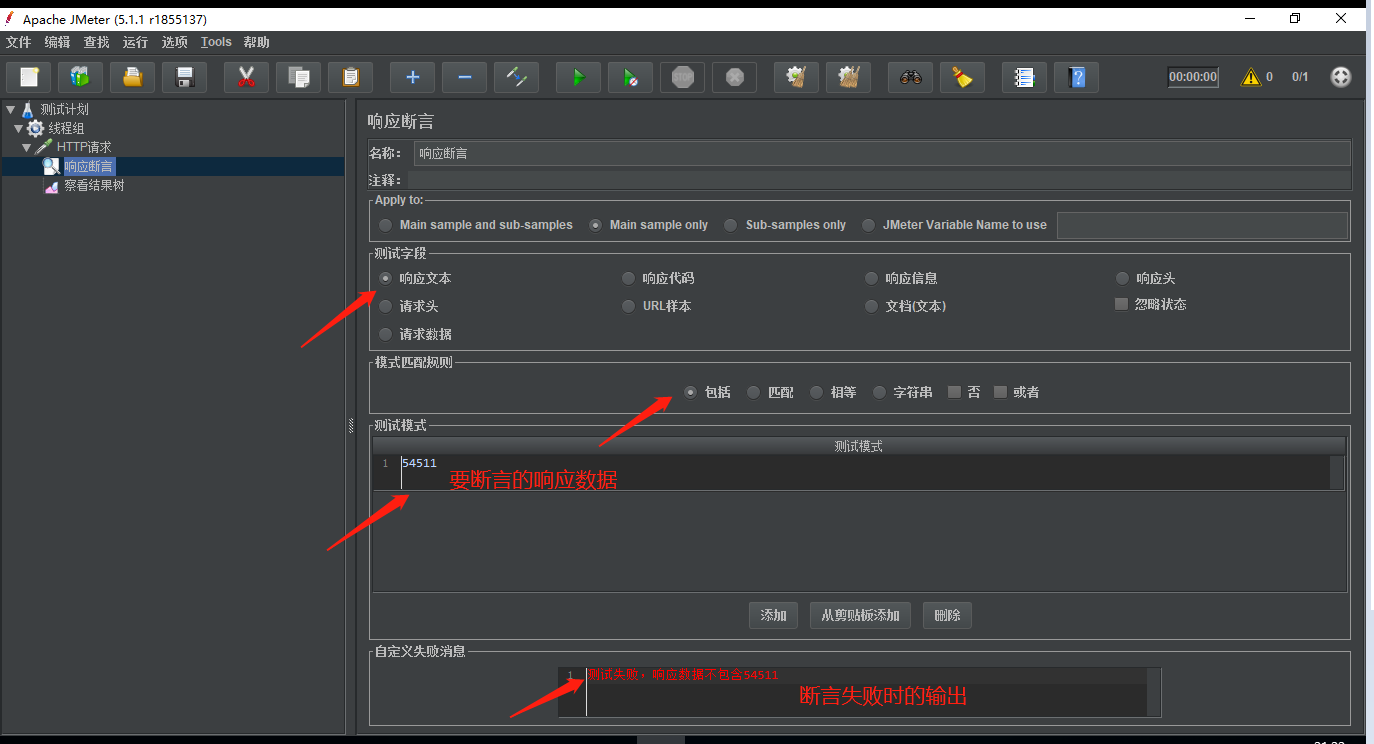Viewport: 1374px width, 744px height.
Task: Cut selection using the scissors icon
Action: 246,77
